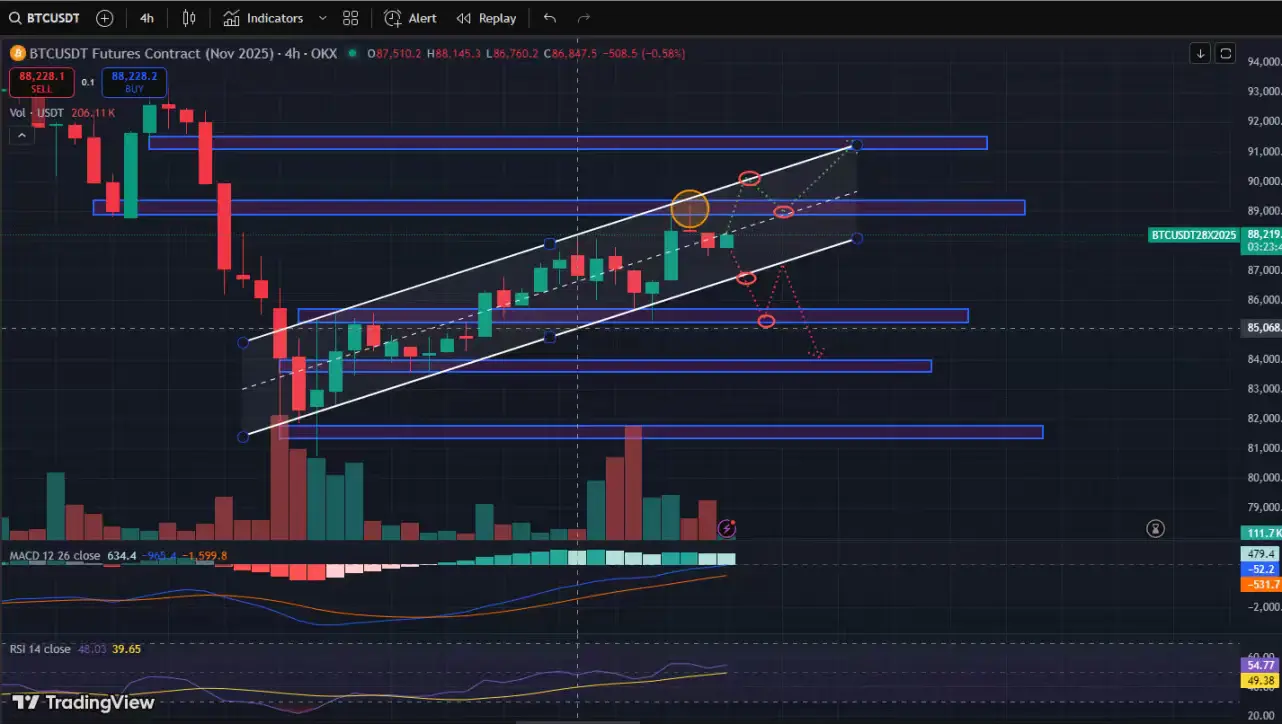Collapse the indicator legend with chevron
Image resolution: width=1282 pixels, height=725 pixels.
tap(20, 136)
